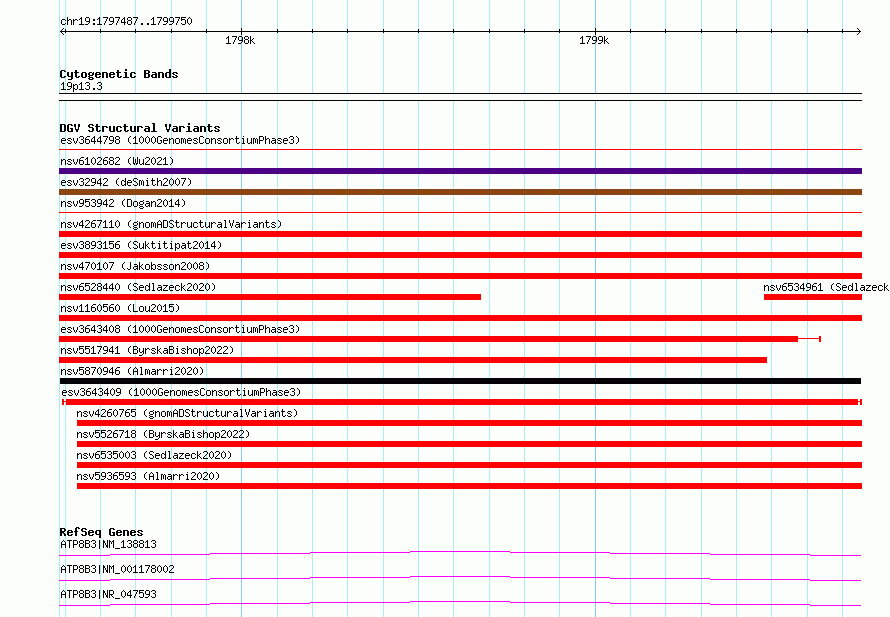The height and width of the screenshot is (617, 890).
Task: Click the thin red esv3644798 line
Action: pyautogui.click(x=460, y=150)
